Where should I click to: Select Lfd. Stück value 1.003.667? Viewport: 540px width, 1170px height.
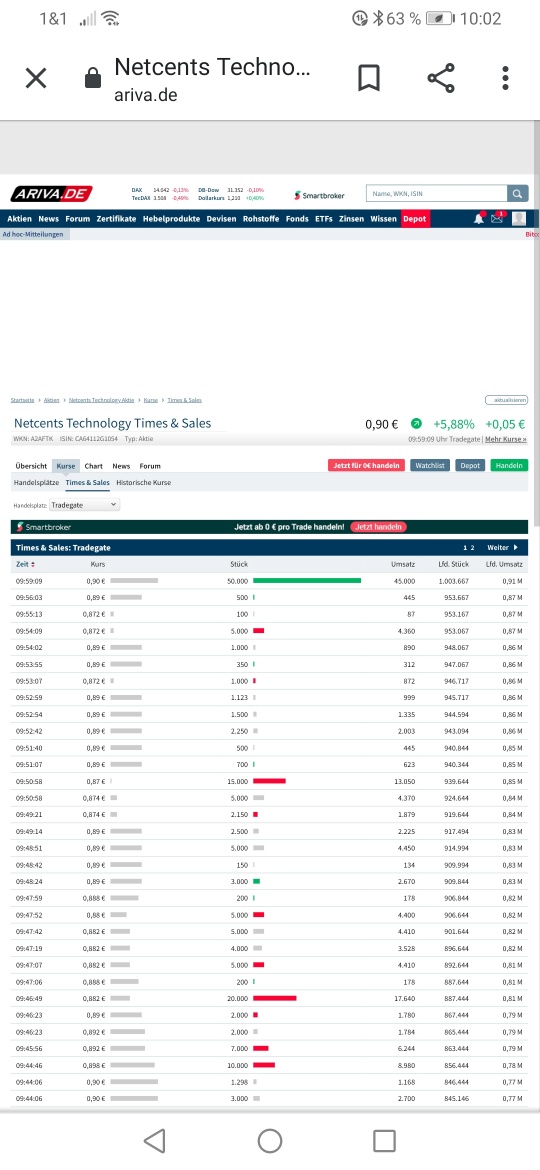(453, 581)
